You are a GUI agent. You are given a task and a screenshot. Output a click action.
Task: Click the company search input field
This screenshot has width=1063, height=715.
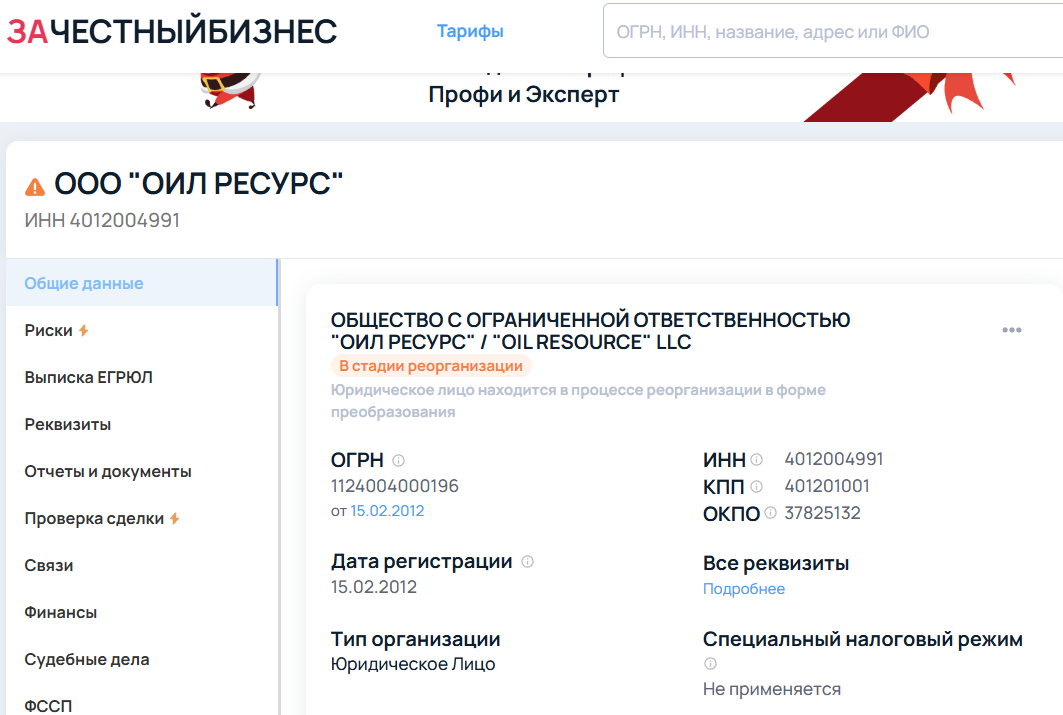(830, 32)
